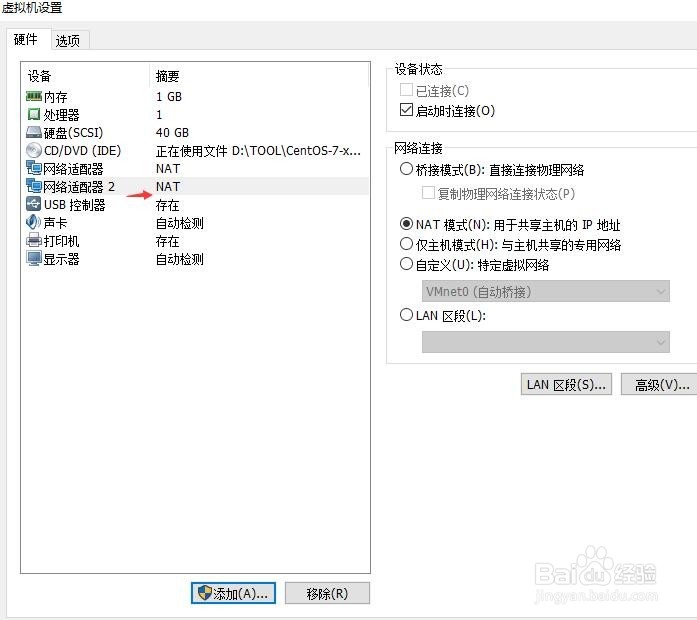This screenshot has width=697, height=620.
Task: Open the VMnet0 (自动桥接) dropdown
Action: tap(545, 291)
